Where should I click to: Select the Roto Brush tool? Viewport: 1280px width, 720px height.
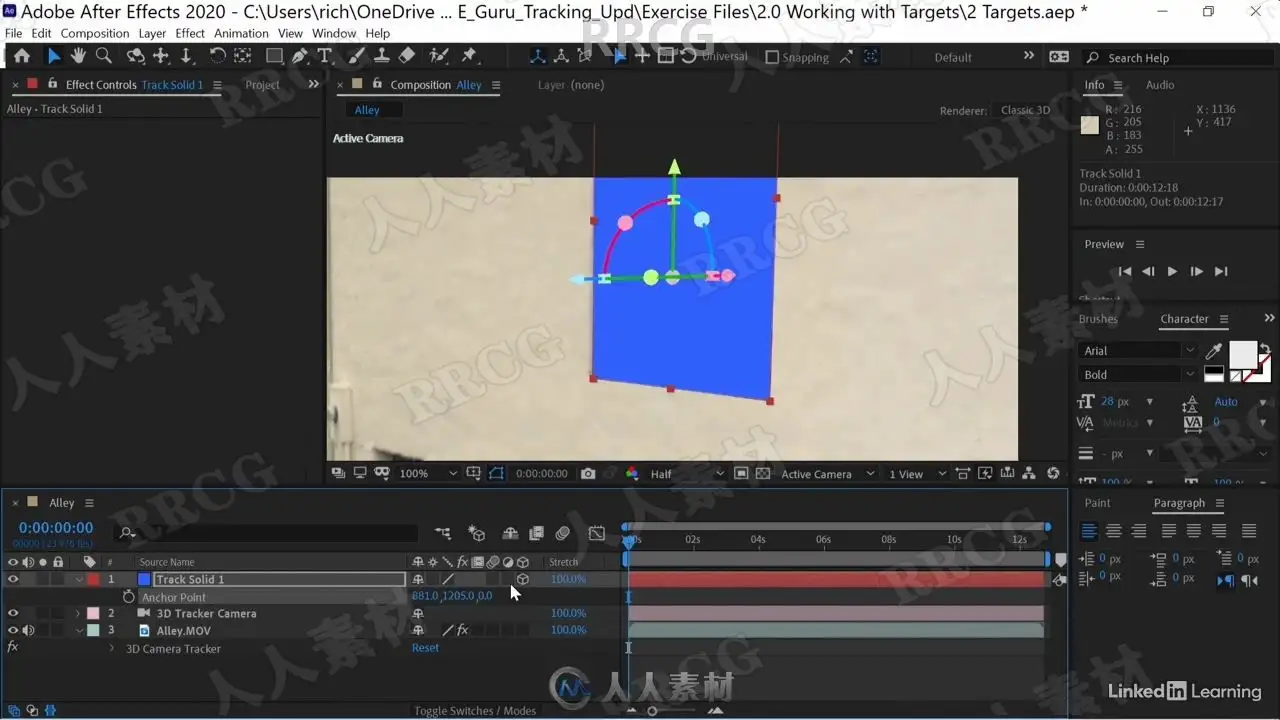coord(439,57)
